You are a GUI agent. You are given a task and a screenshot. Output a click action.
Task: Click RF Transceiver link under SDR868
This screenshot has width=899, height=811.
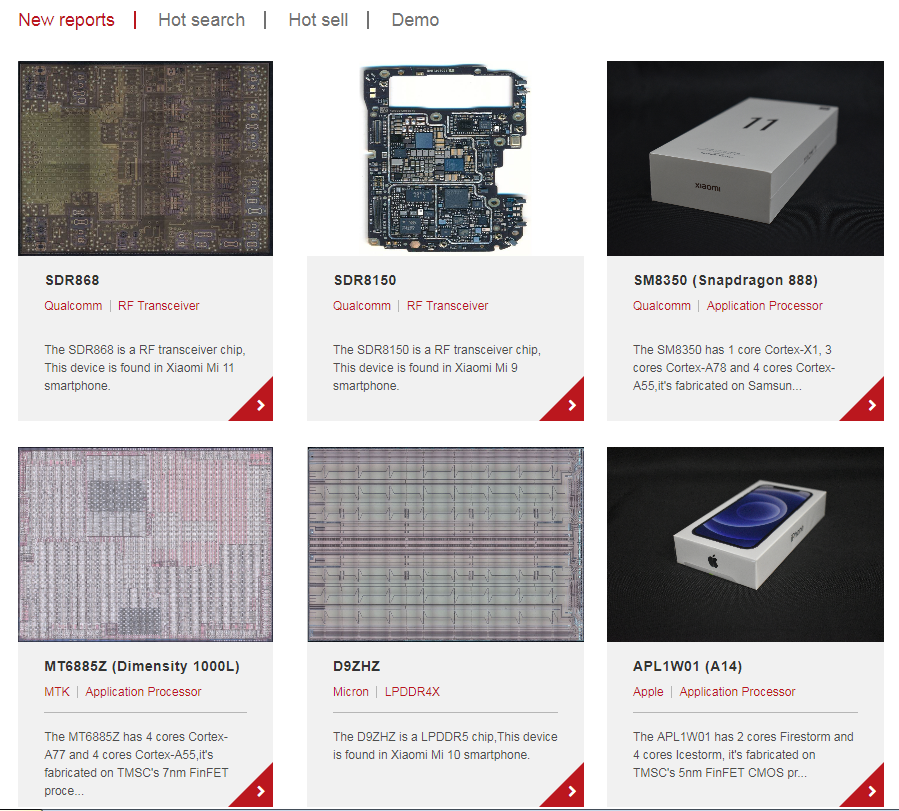158,306
